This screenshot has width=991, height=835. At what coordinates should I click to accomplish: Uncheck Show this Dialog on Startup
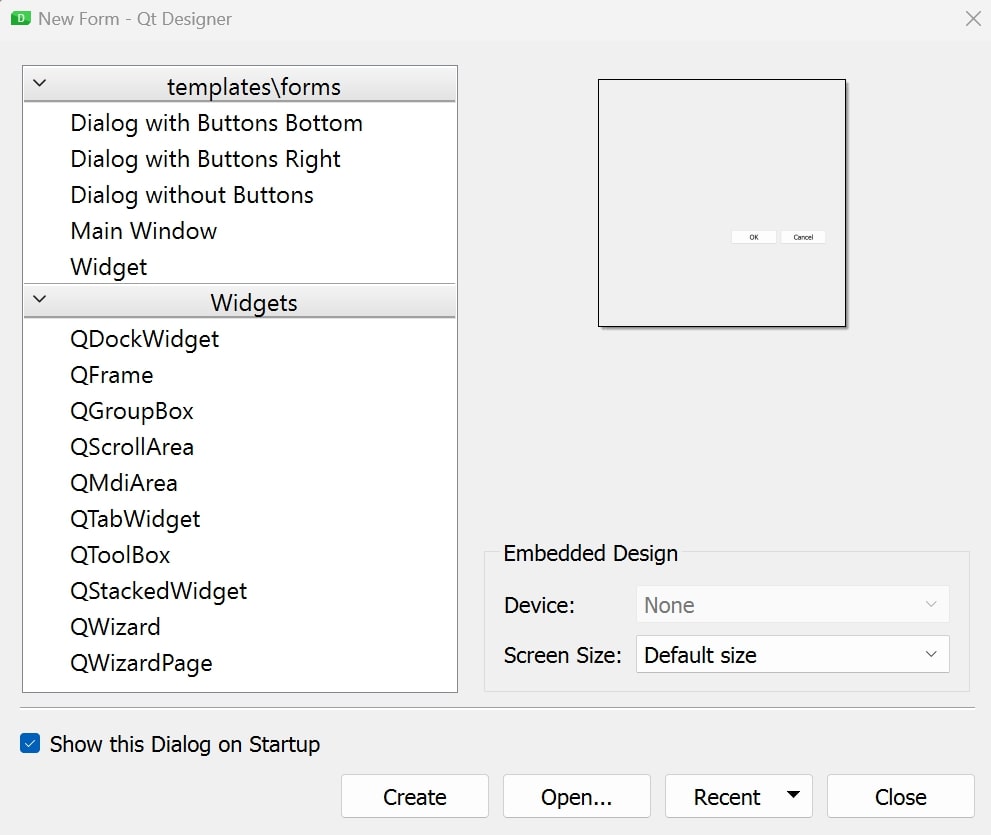pos(30,744)
